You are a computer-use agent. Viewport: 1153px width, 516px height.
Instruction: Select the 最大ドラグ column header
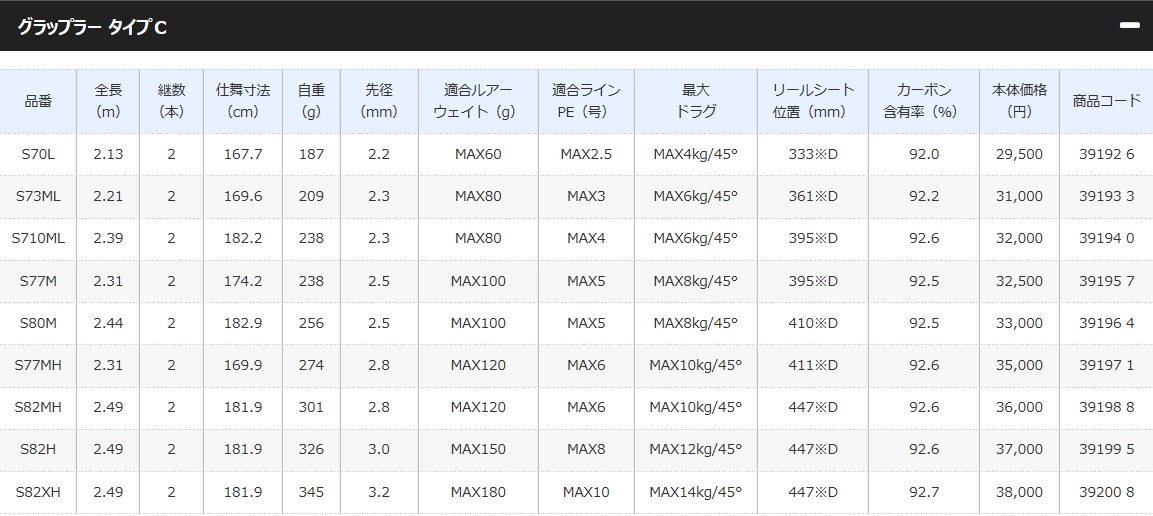(696, 101)
